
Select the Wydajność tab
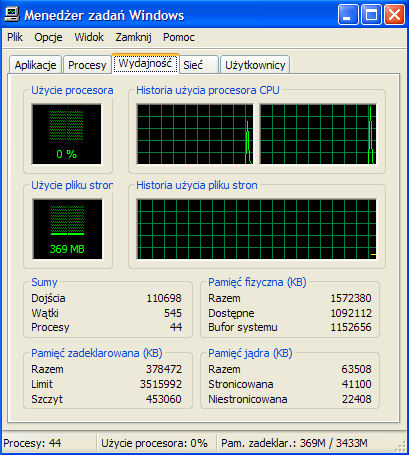click(145, 63)
